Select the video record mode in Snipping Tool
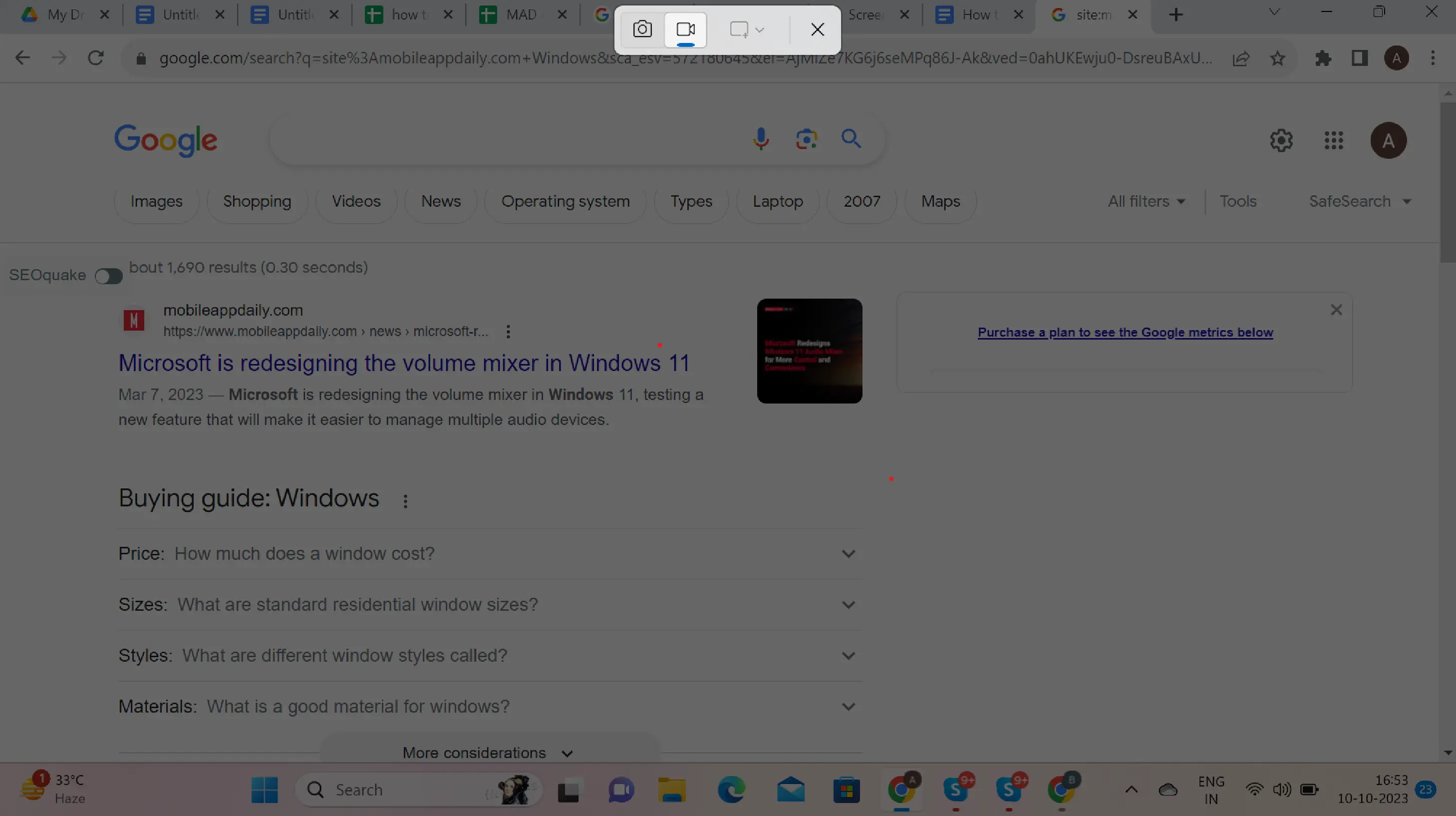This screenshot has width=1456, height=816. pyautogui.click(x=686, y=29)
